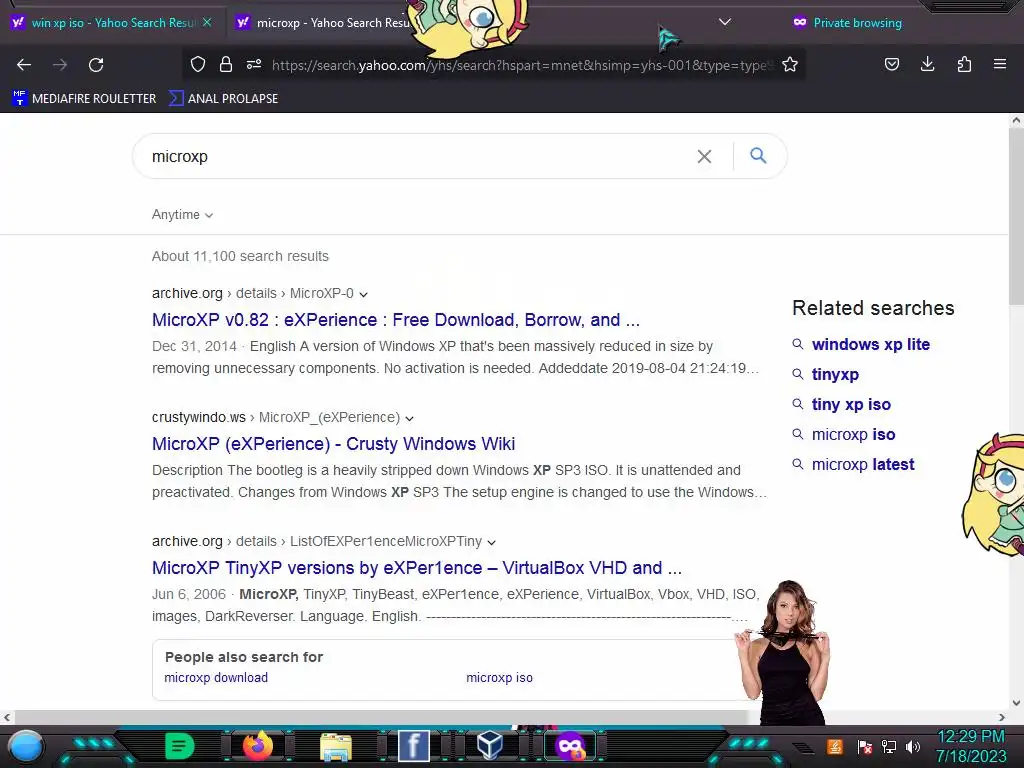Click 'About 11,100 search results' text

(x=240, y=257)
